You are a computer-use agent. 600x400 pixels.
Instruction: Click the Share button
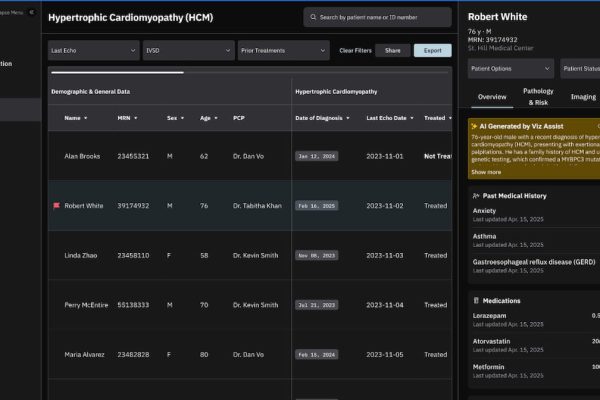[x=392, y=50]
